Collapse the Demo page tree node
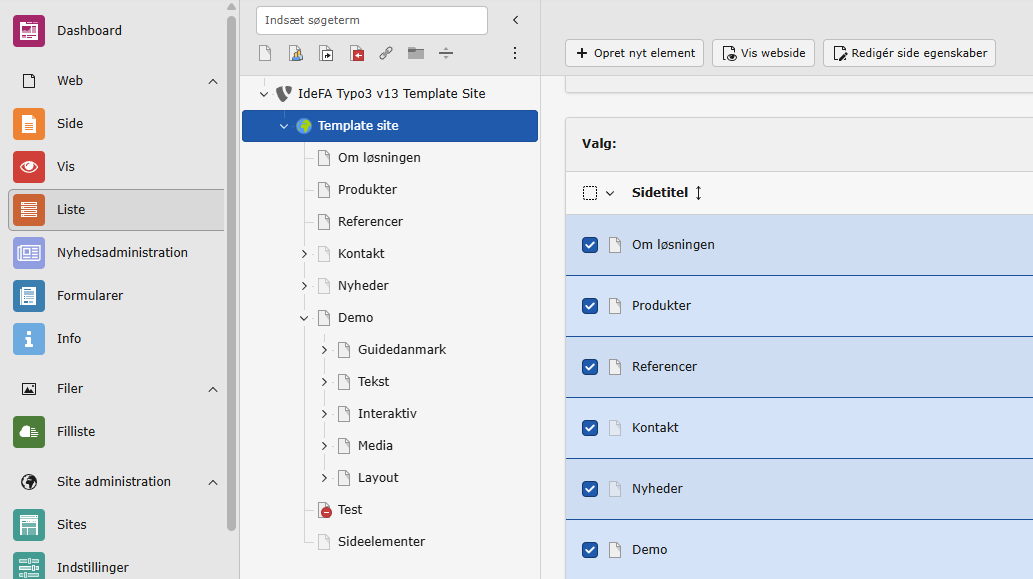Viewport: 1033px width, 579px height. point(304,318)
